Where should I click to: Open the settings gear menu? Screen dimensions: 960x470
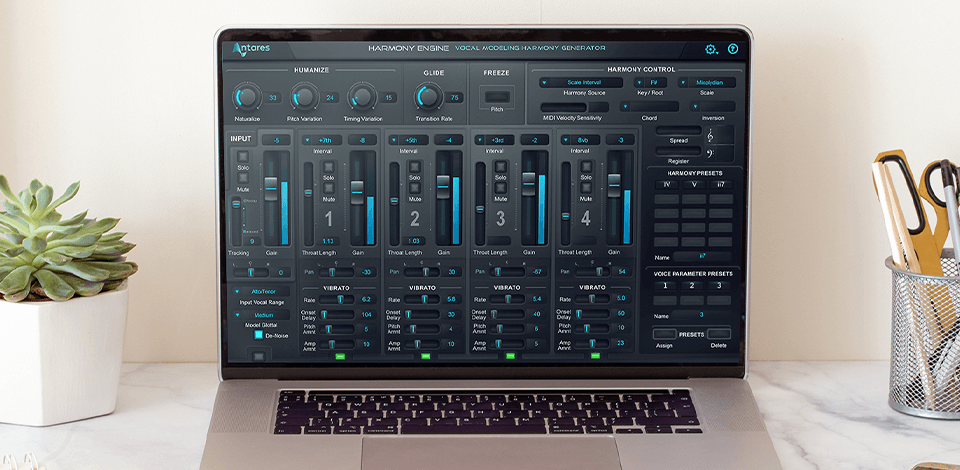pyautogui.click(x=710, y=50)
